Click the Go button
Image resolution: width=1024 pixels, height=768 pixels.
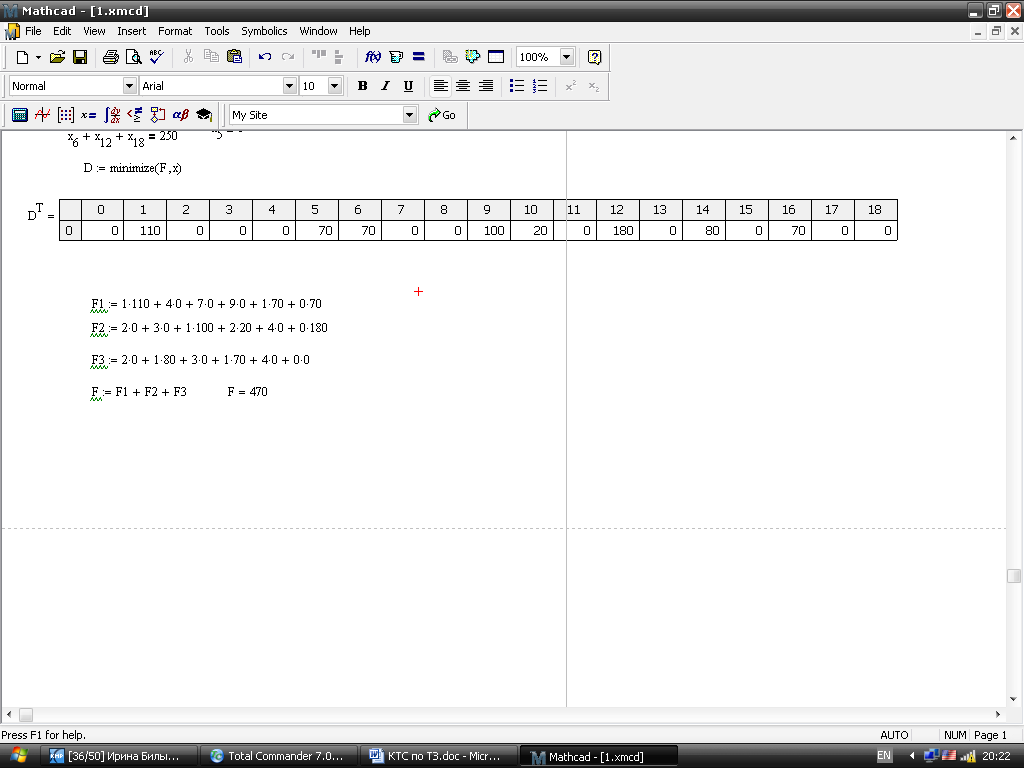[x=442, y=116]
